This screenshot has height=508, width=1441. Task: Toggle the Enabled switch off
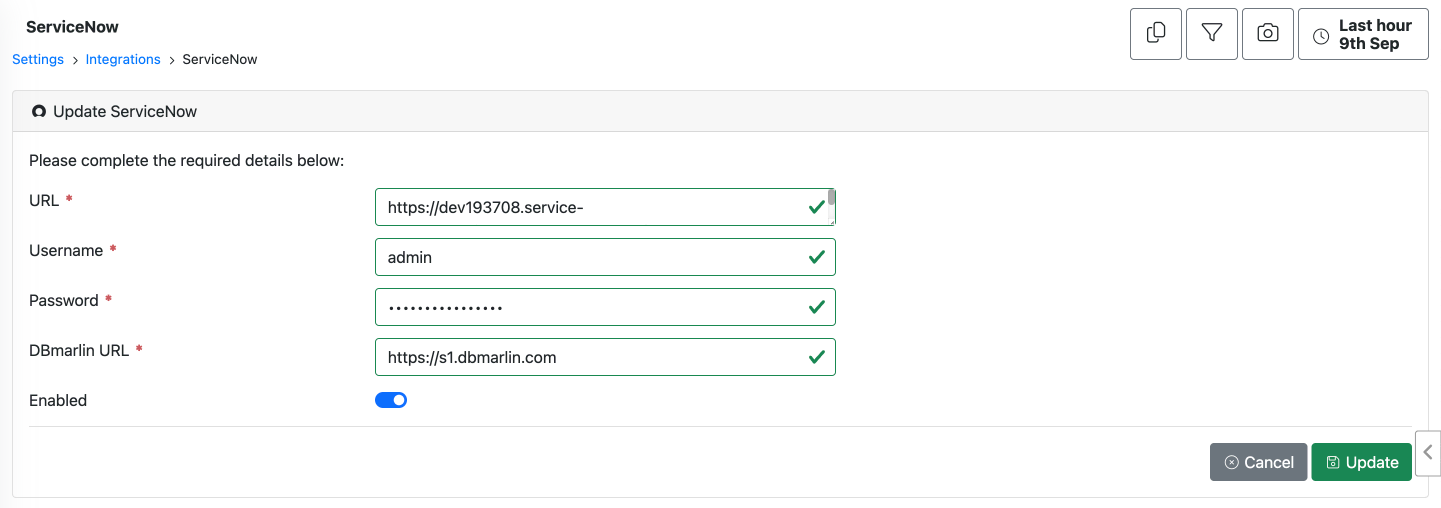pos(391,400)
